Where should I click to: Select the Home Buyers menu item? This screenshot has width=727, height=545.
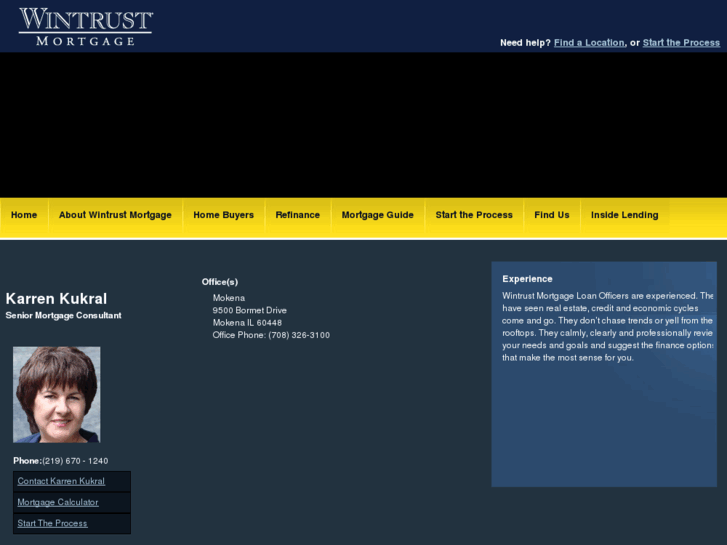[223, 215]
